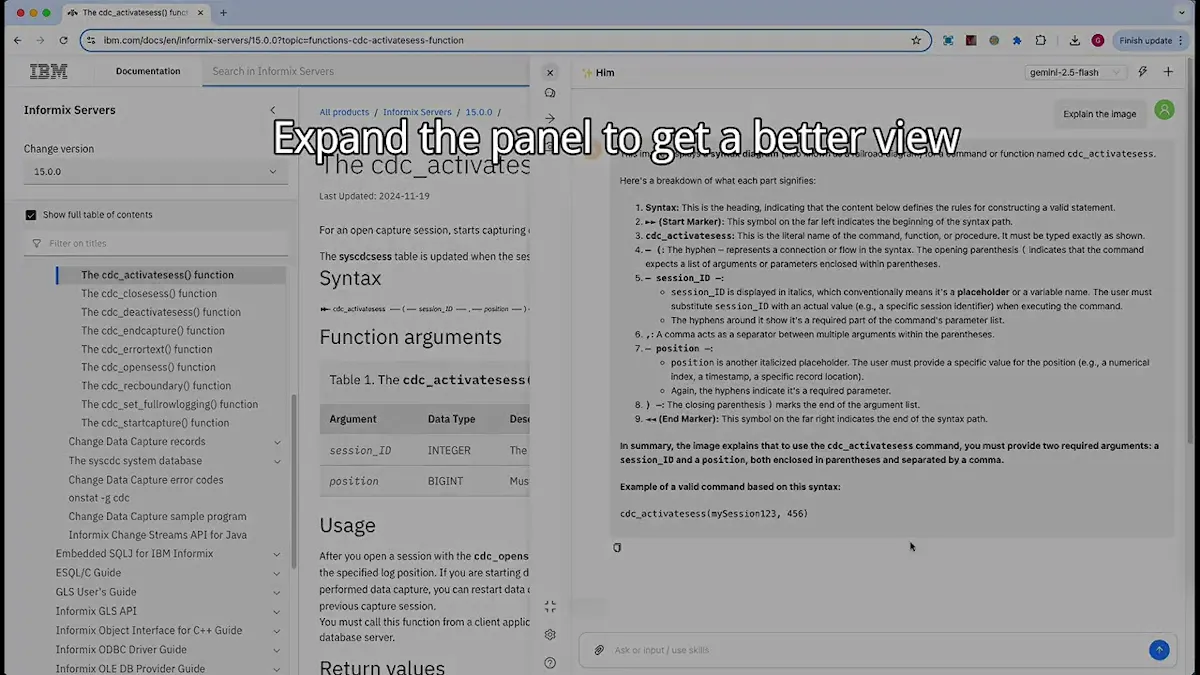Click the red square extension icon
The width and height of the screenshot is (1200, 675).
pyautogui.click(x=971, y=40)
